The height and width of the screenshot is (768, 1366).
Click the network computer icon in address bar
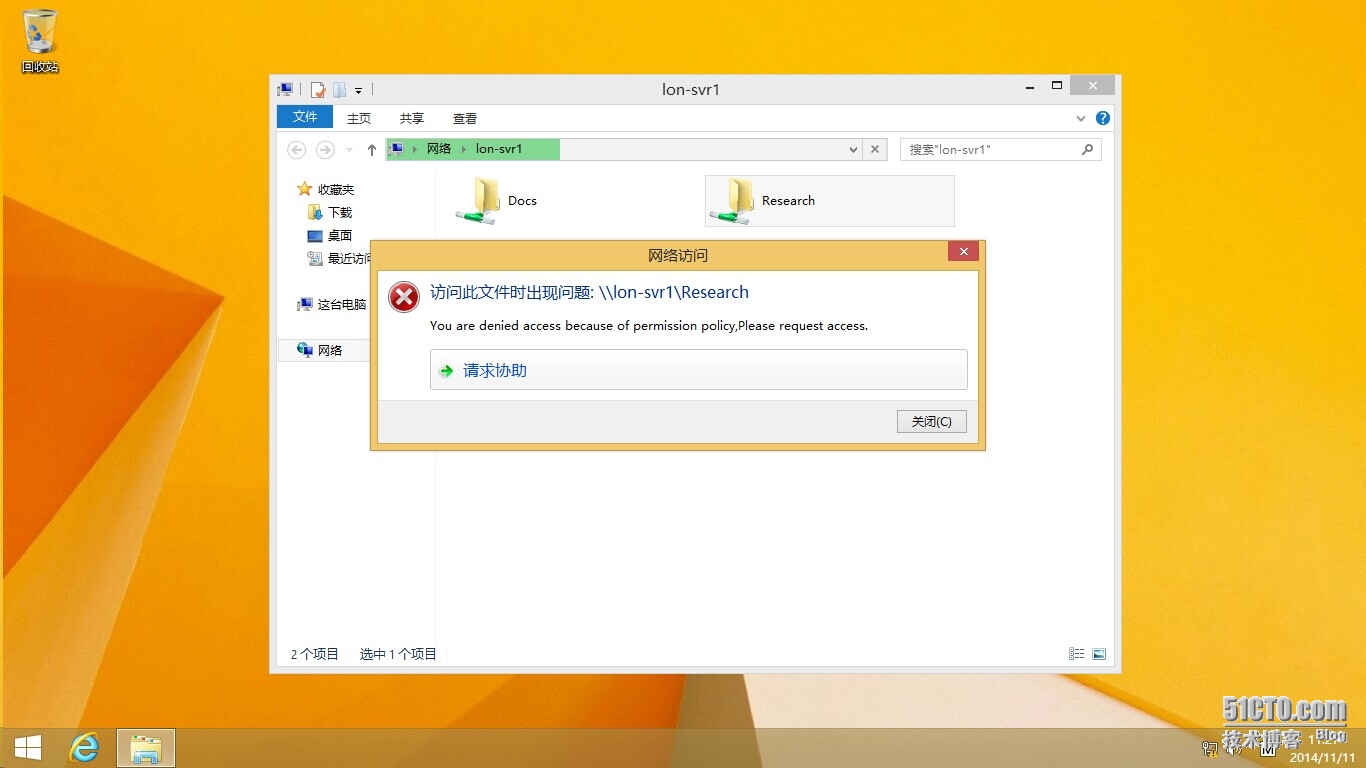click(x=397, y=149)
